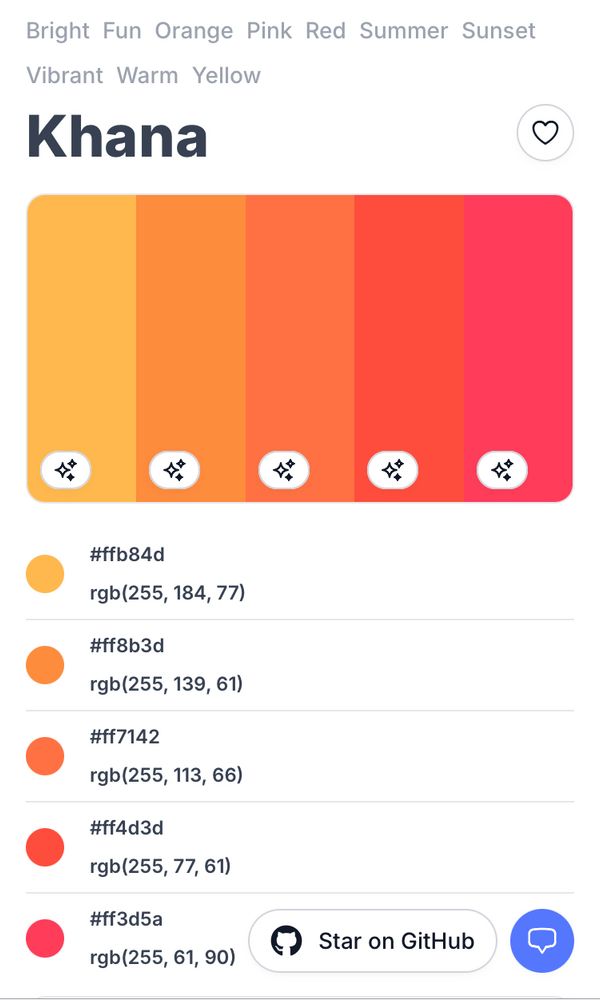Click sparkle icon on the yellow-orange stripe
600x1000 pixels.
click(66, 470)
